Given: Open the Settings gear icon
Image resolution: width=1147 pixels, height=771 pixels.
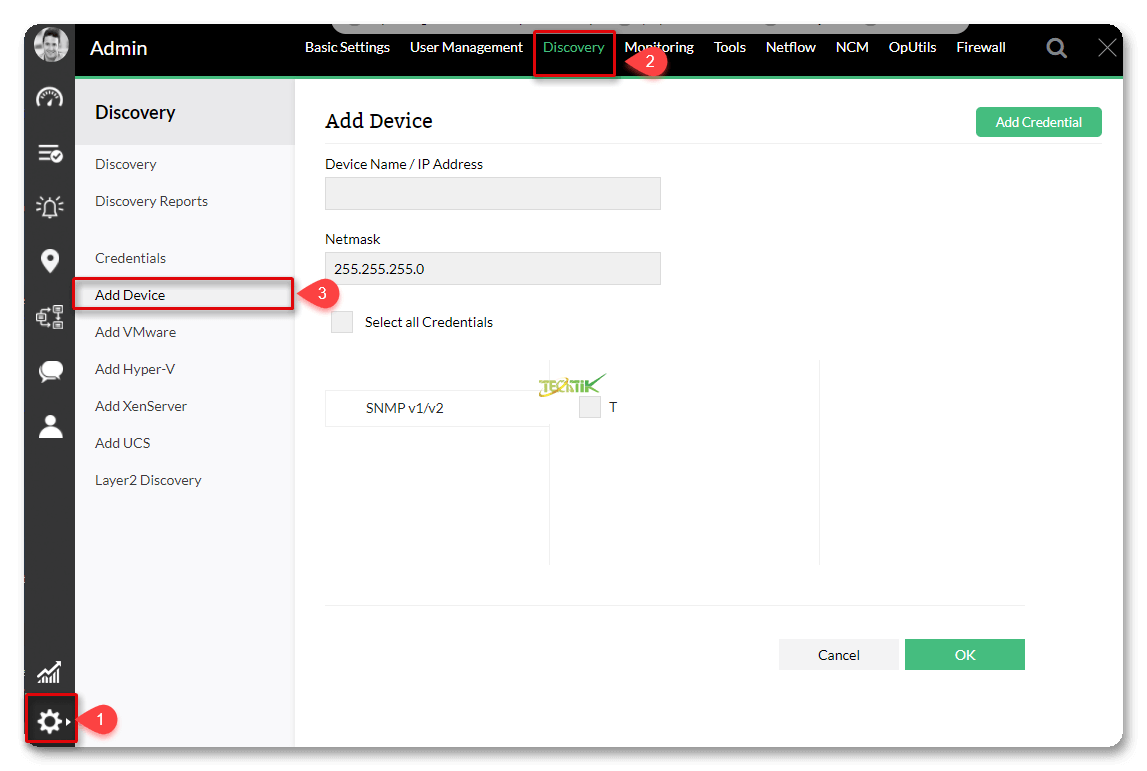Looking at the screenshot, I should (49, 720).
